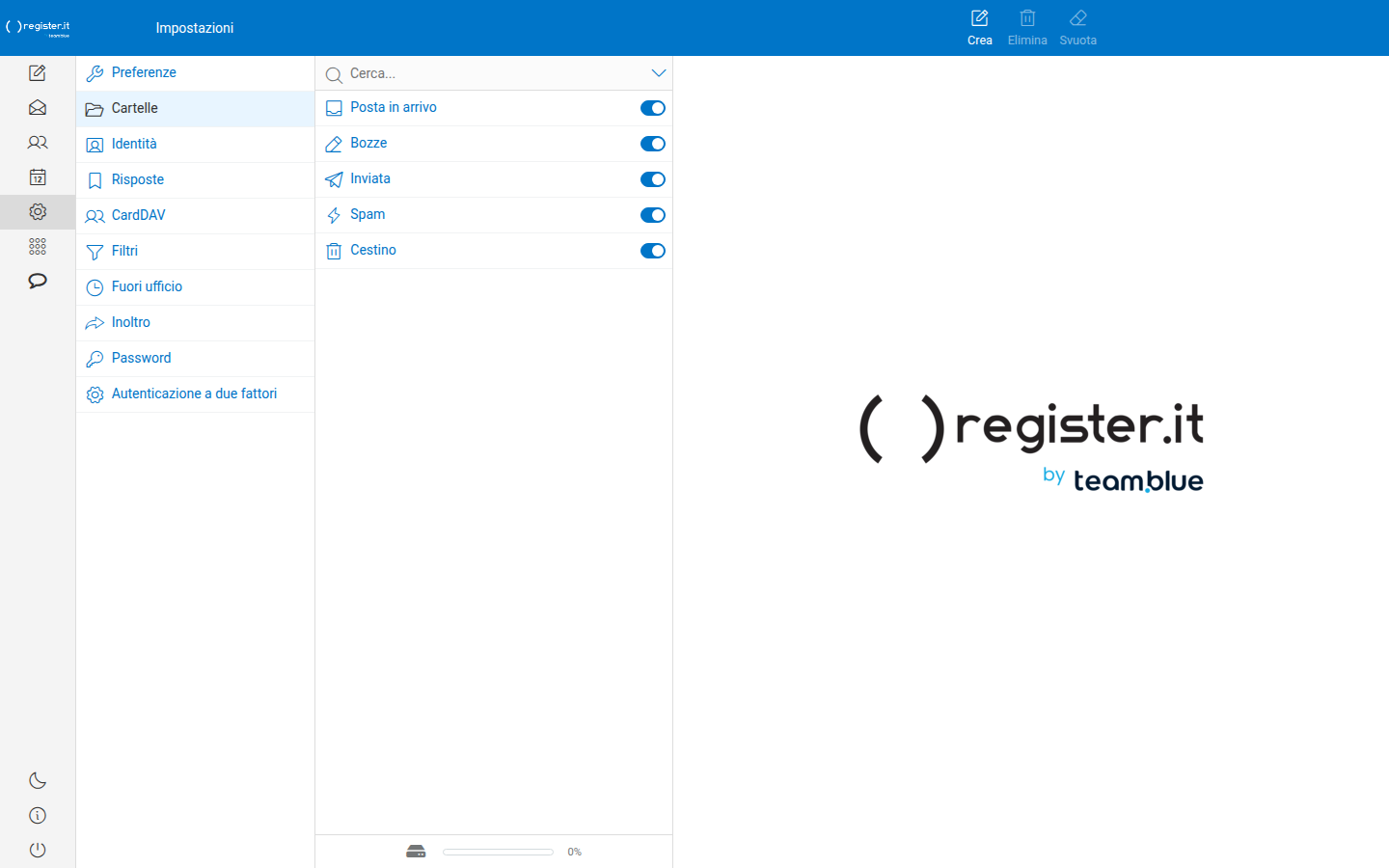
Task: Click the compose new message icon in sidebar
Action: pos(38,73)
